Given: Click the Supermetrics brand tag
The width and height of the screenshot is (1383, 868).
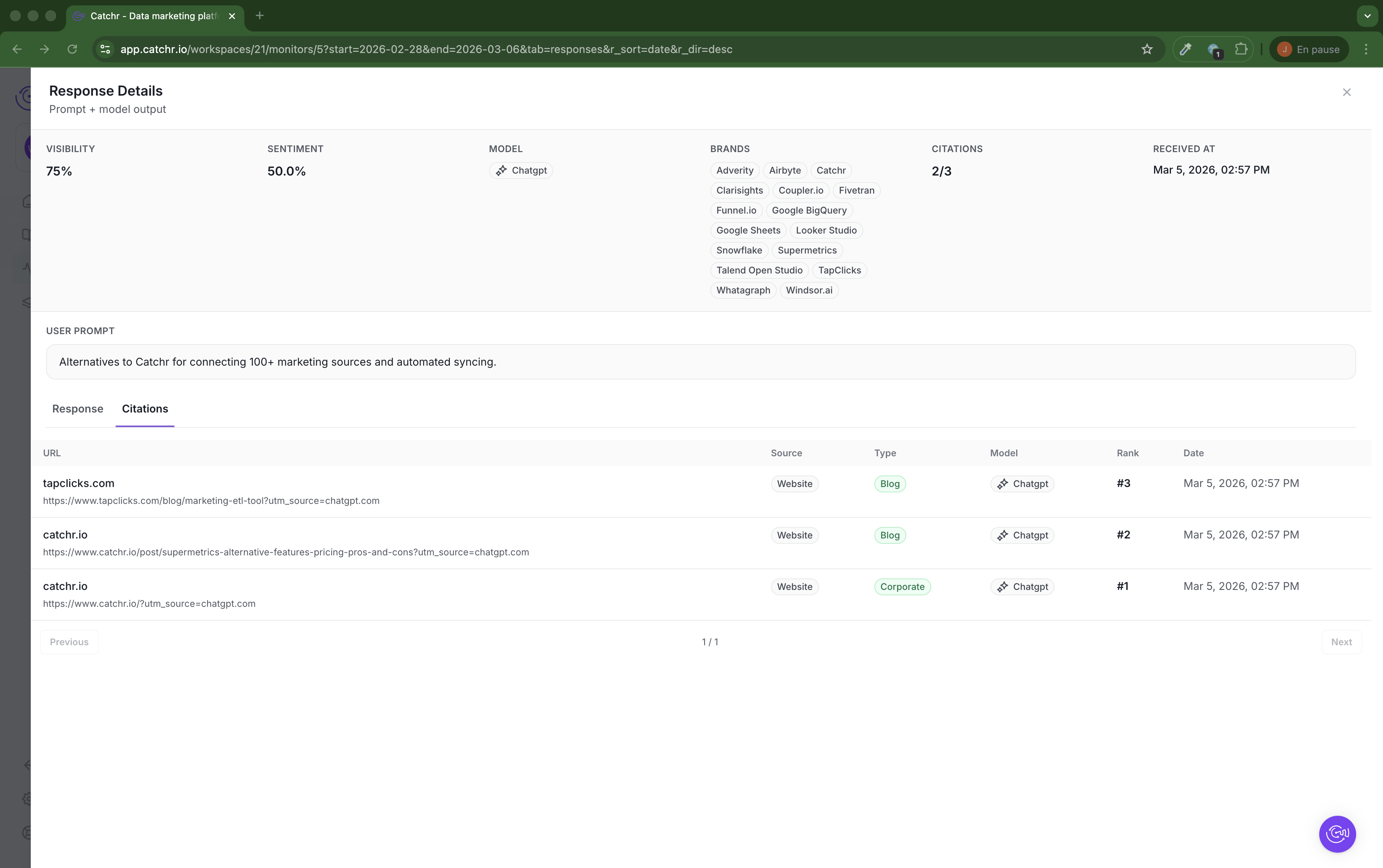Looking at the screenshot, I should pos(807,250).
